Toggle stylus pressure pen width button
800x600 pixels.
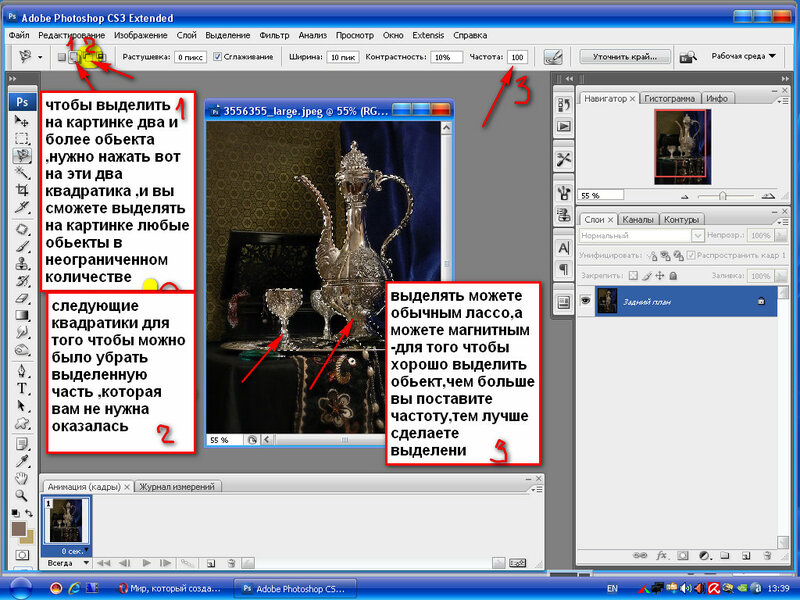[553, 57]
